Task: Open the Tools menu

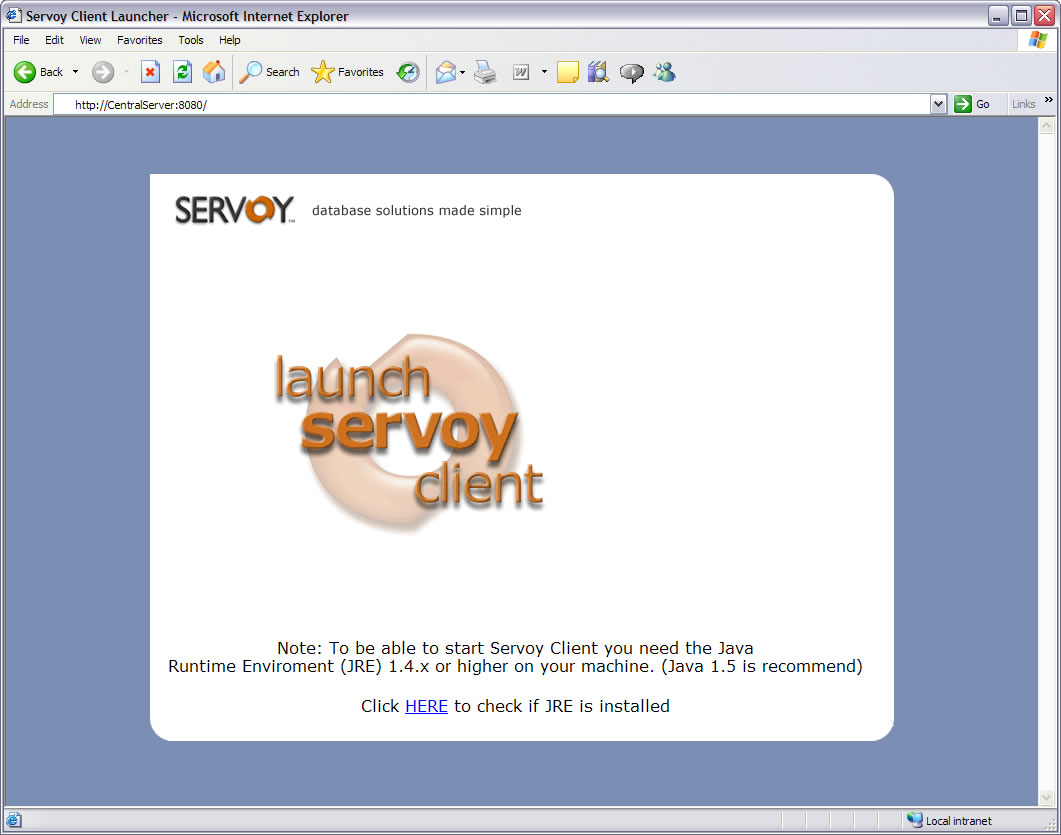Action: coord(190,40)
